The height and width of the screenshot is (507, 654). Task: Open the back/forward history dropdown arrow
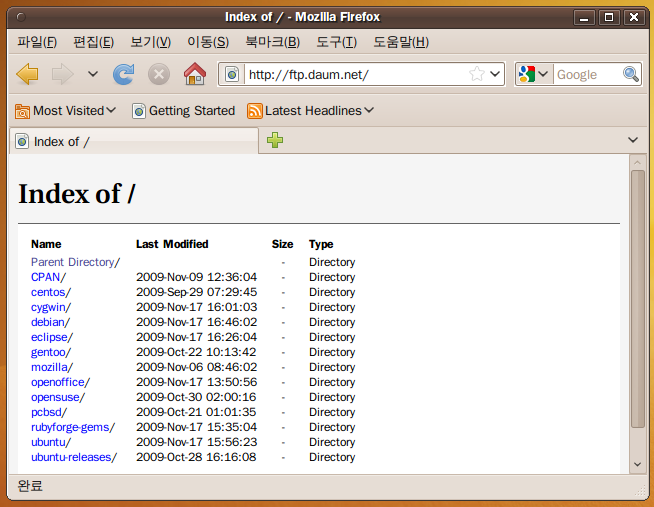[x=93, y=74]
